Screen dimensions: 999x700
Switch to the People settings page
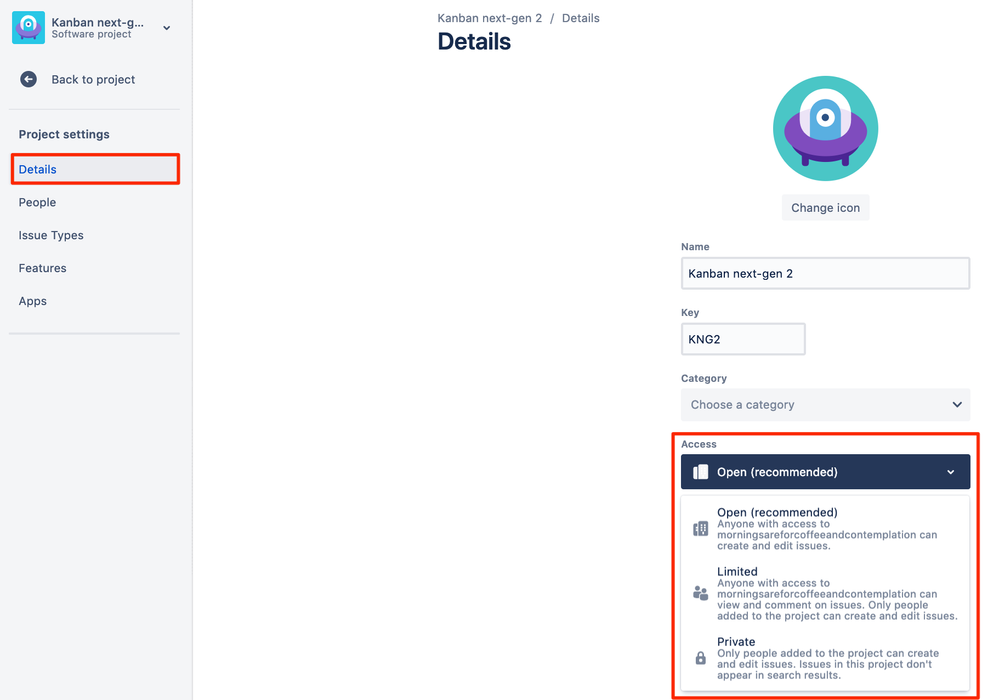37,202
